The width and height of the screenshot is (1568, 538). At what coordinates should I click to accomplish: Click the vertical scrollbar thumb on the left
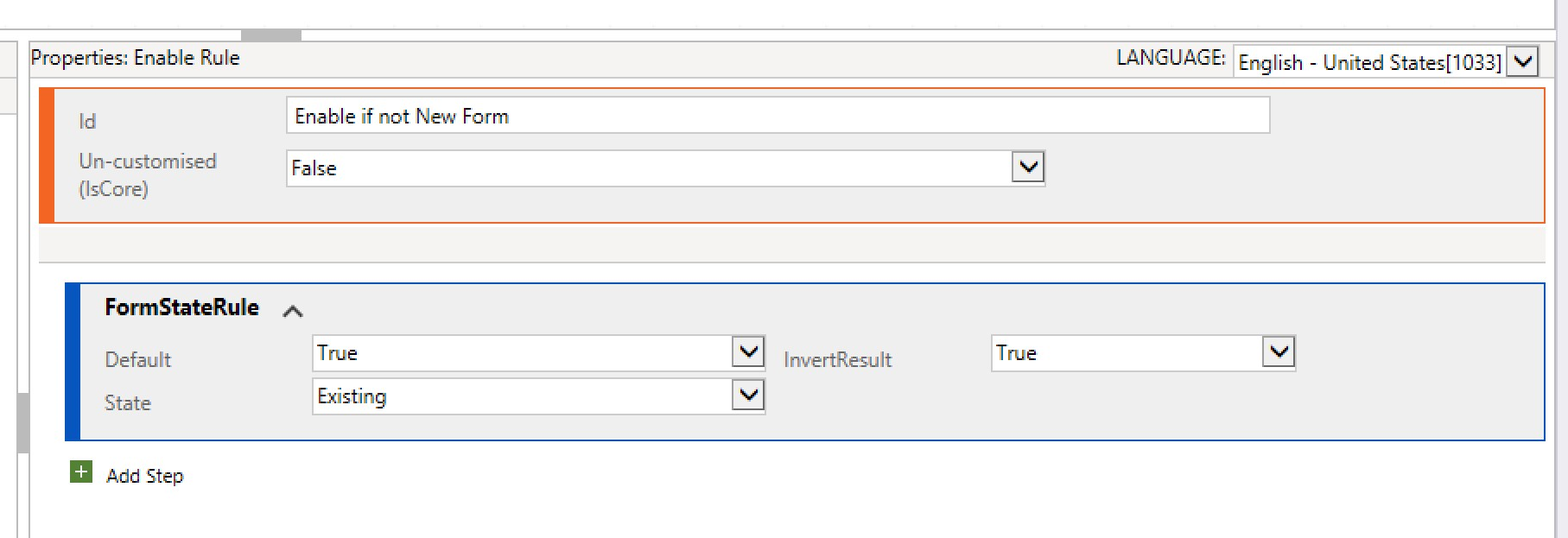coord(23,423)
